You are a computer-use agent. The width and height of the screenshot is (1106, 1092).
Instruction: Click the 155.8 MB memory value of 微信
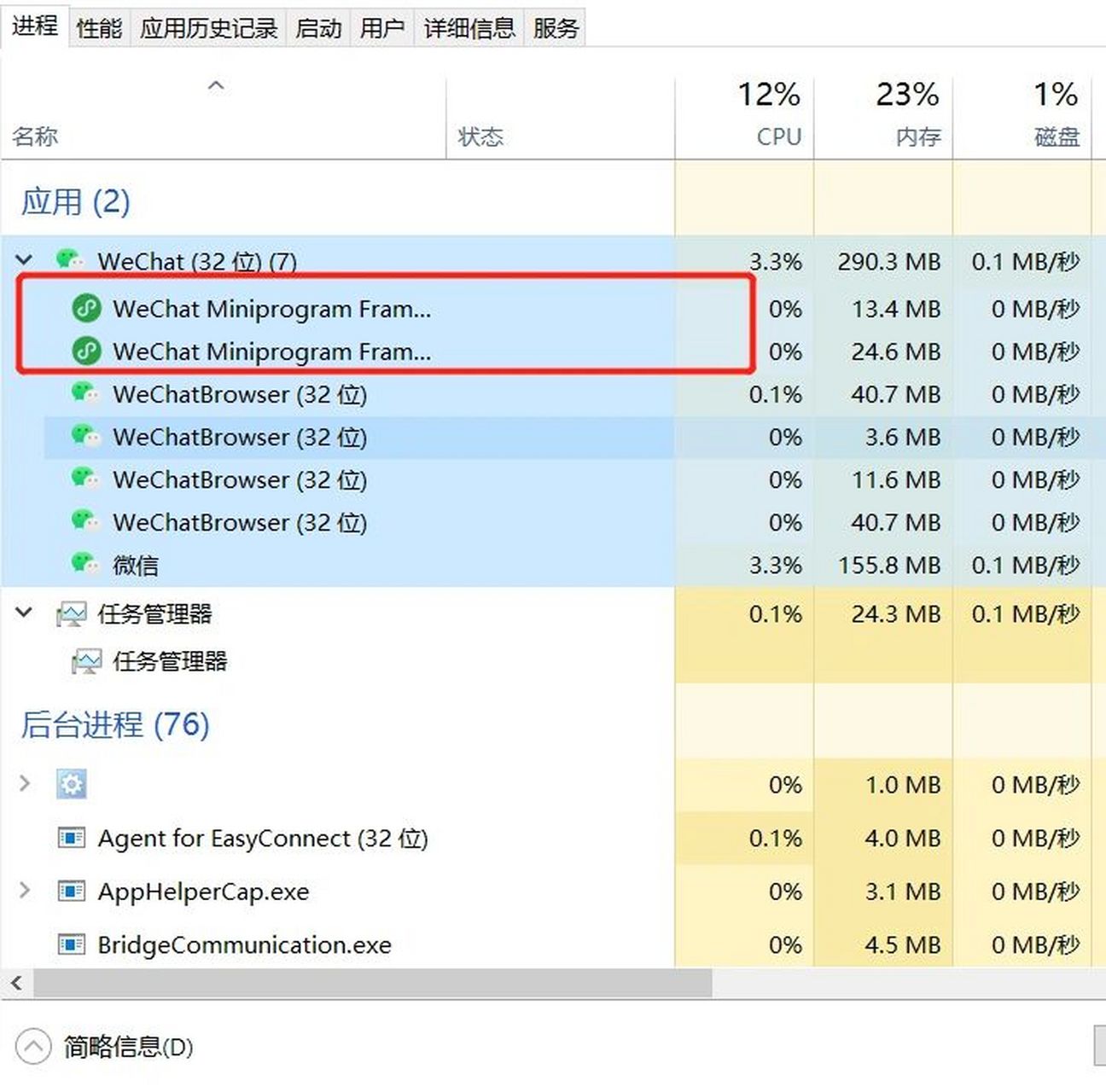889,565
